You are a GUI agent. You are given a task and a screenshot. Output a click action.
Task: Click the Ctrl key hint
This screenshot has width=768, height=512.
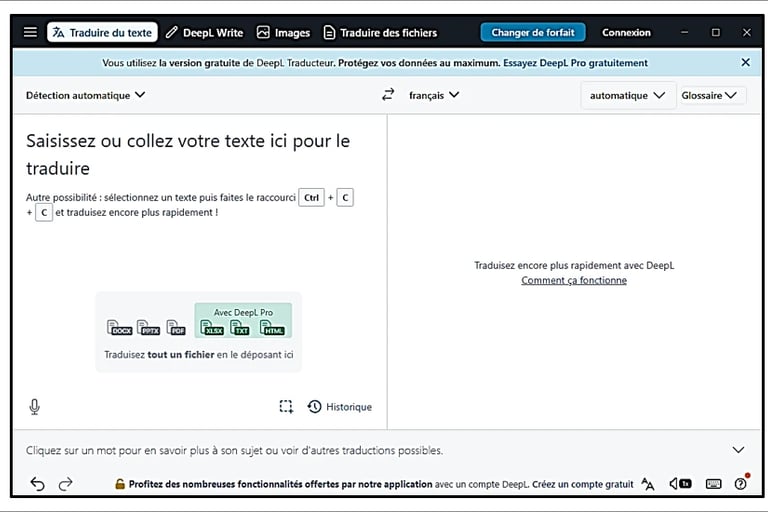(x=312, y=197)
